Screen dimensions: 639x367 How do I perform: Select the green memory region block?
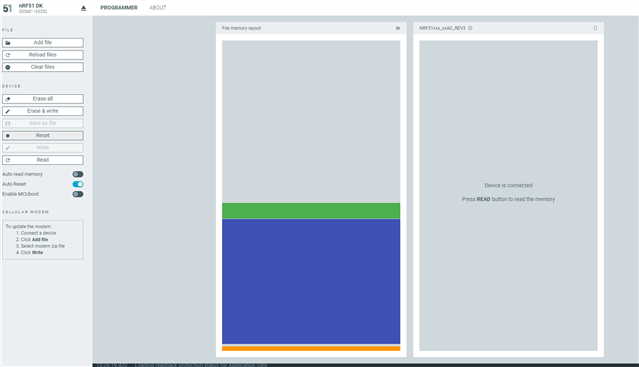(311, 211)
